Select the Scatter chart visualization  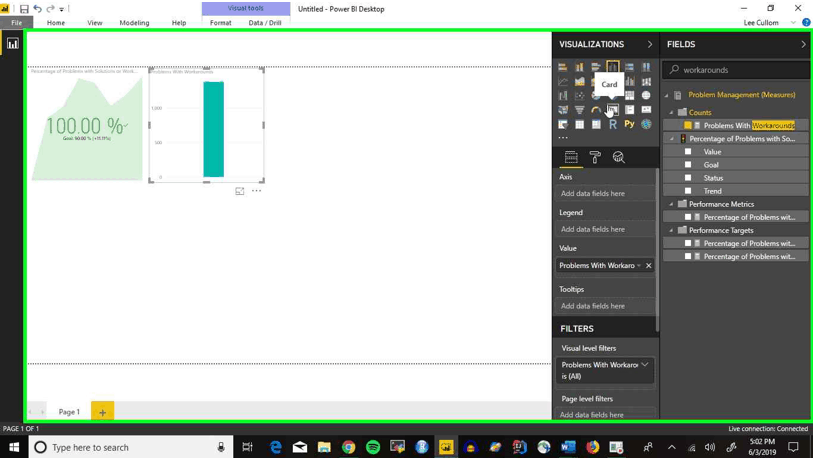click(579, 96)
